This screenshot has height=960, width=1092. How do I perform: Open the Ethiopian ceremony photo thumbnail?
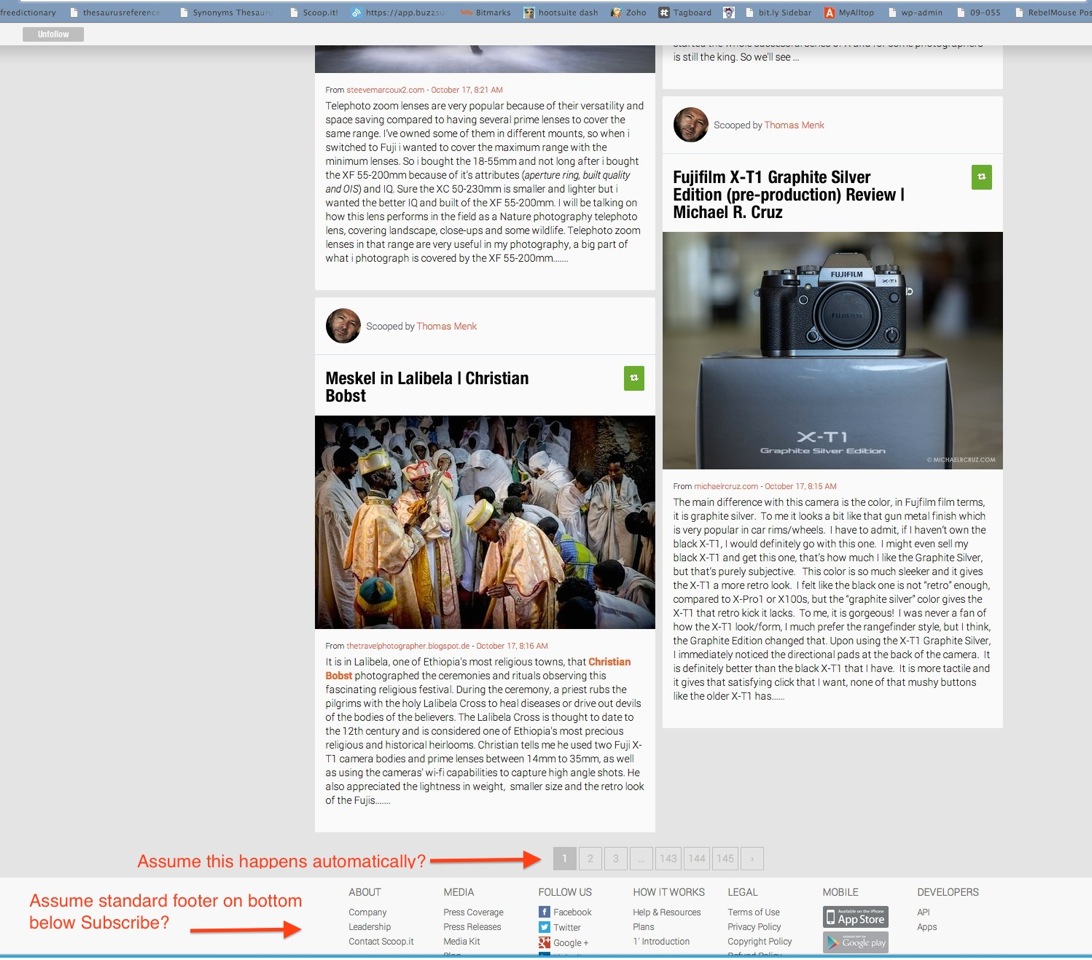[x=485, y=522]
